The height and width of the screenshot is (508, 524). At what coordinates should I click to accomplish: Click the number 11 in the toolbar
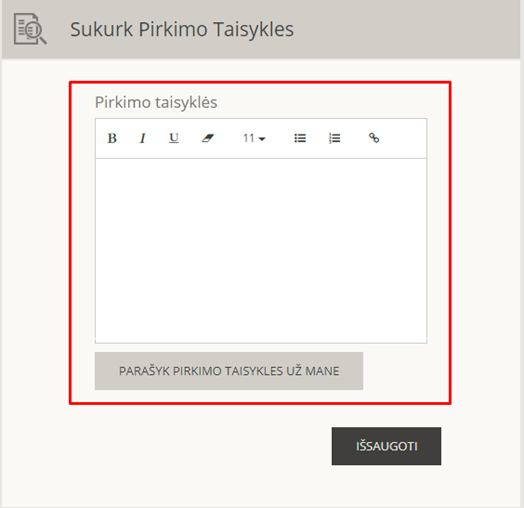pos(249,138)
